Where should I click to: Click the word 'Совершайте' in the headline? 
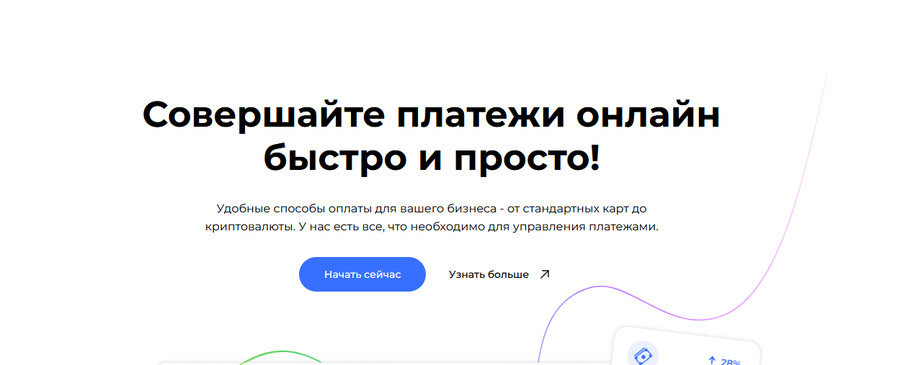click(263, 115)
